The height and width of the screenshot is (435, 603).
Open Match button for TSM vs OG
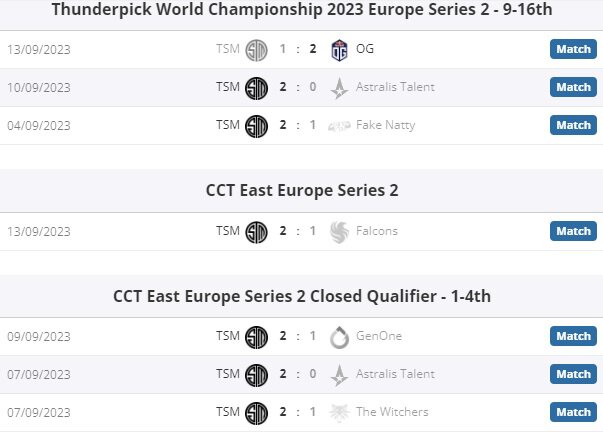coord(573,49)
